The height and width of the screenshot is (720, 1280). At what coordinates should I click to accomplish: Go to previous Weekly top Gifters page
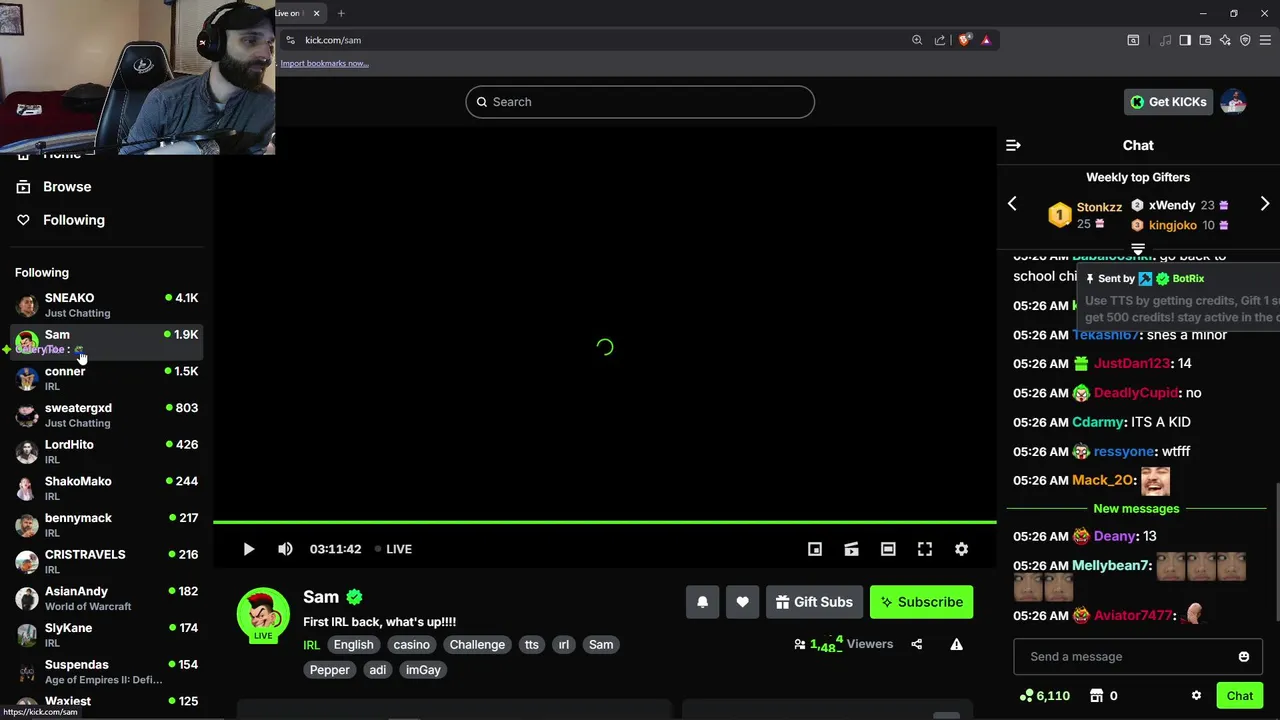click(x=1012, y=204)
